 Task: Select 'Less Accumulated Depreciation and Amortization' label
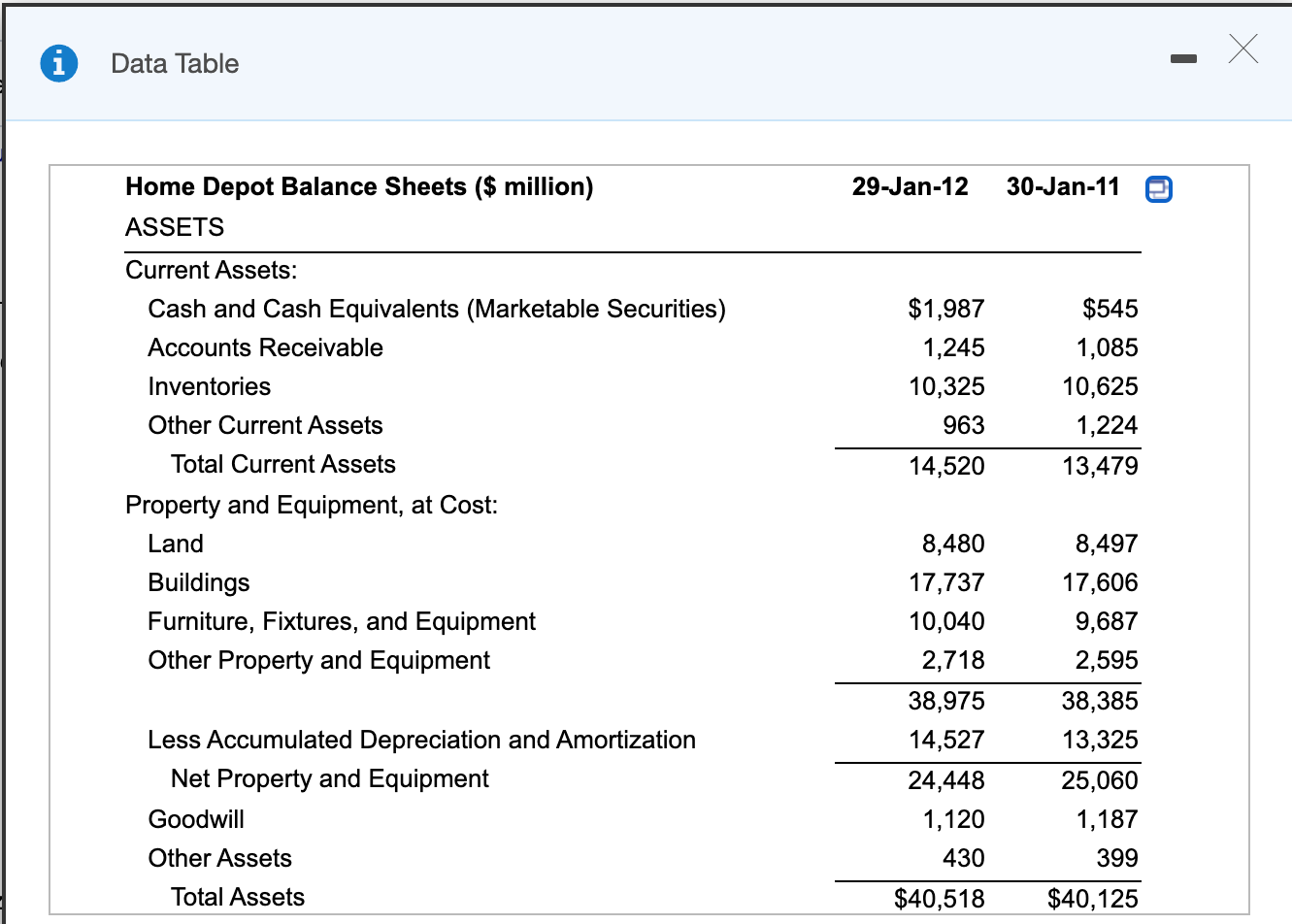(421, 740)
